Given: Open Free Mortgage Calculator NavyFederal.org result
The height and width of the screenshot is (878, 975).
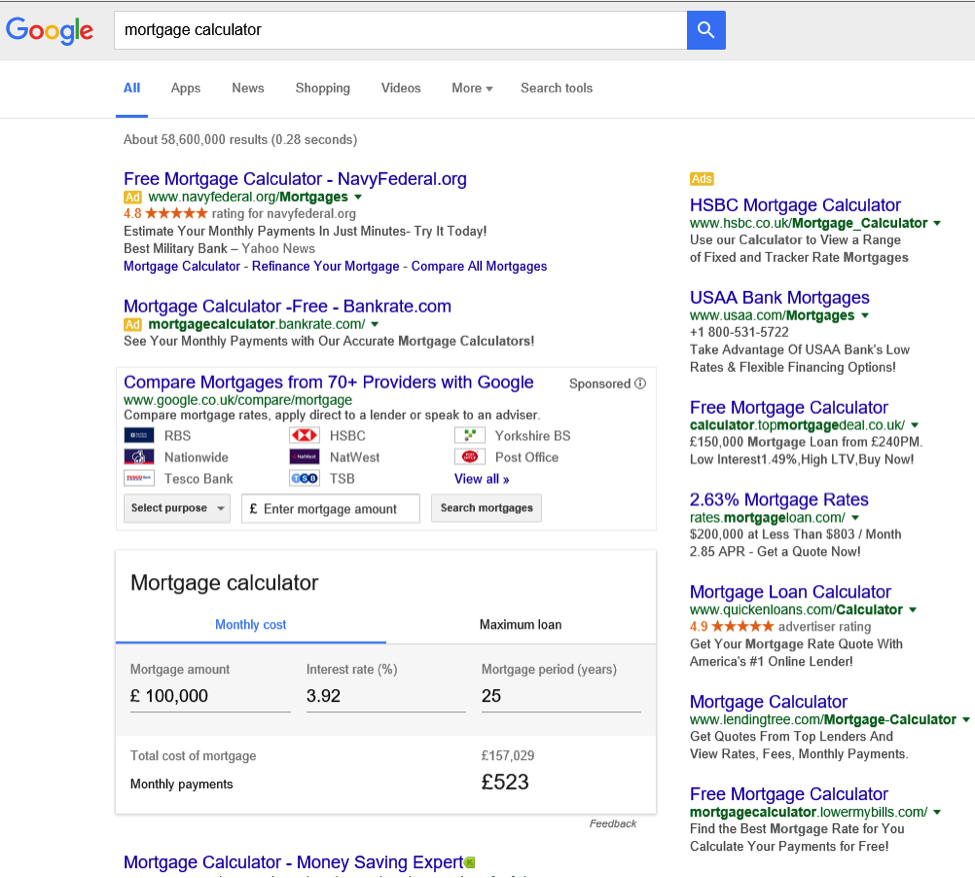Looking at the screenshot, I should tap(295, 179).
